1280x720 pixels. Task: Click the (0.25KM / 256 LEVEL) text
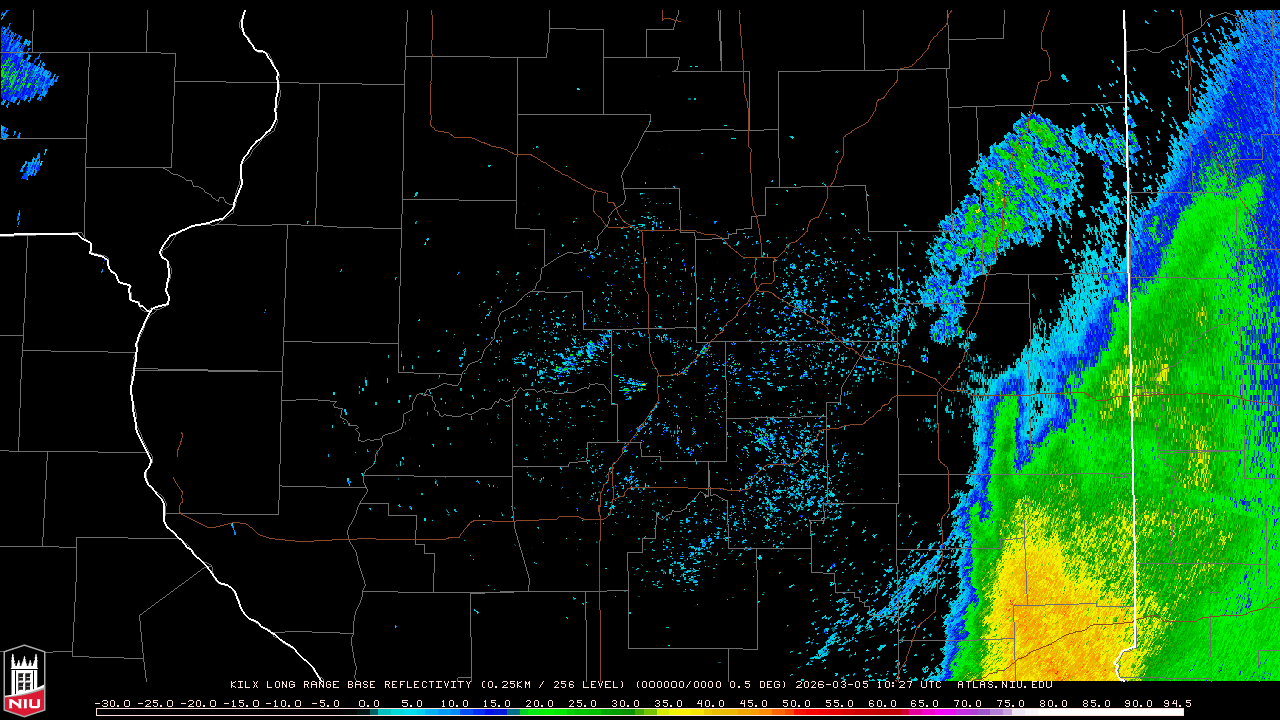(x=553, y=685)
